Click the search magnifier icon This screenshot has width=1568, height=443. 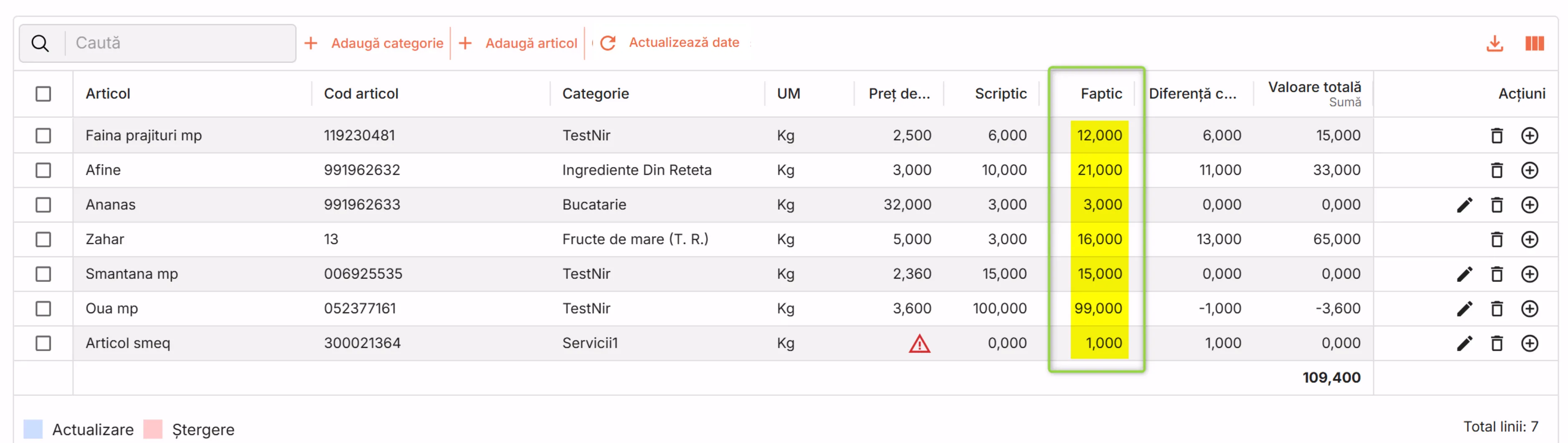[40, 44]
